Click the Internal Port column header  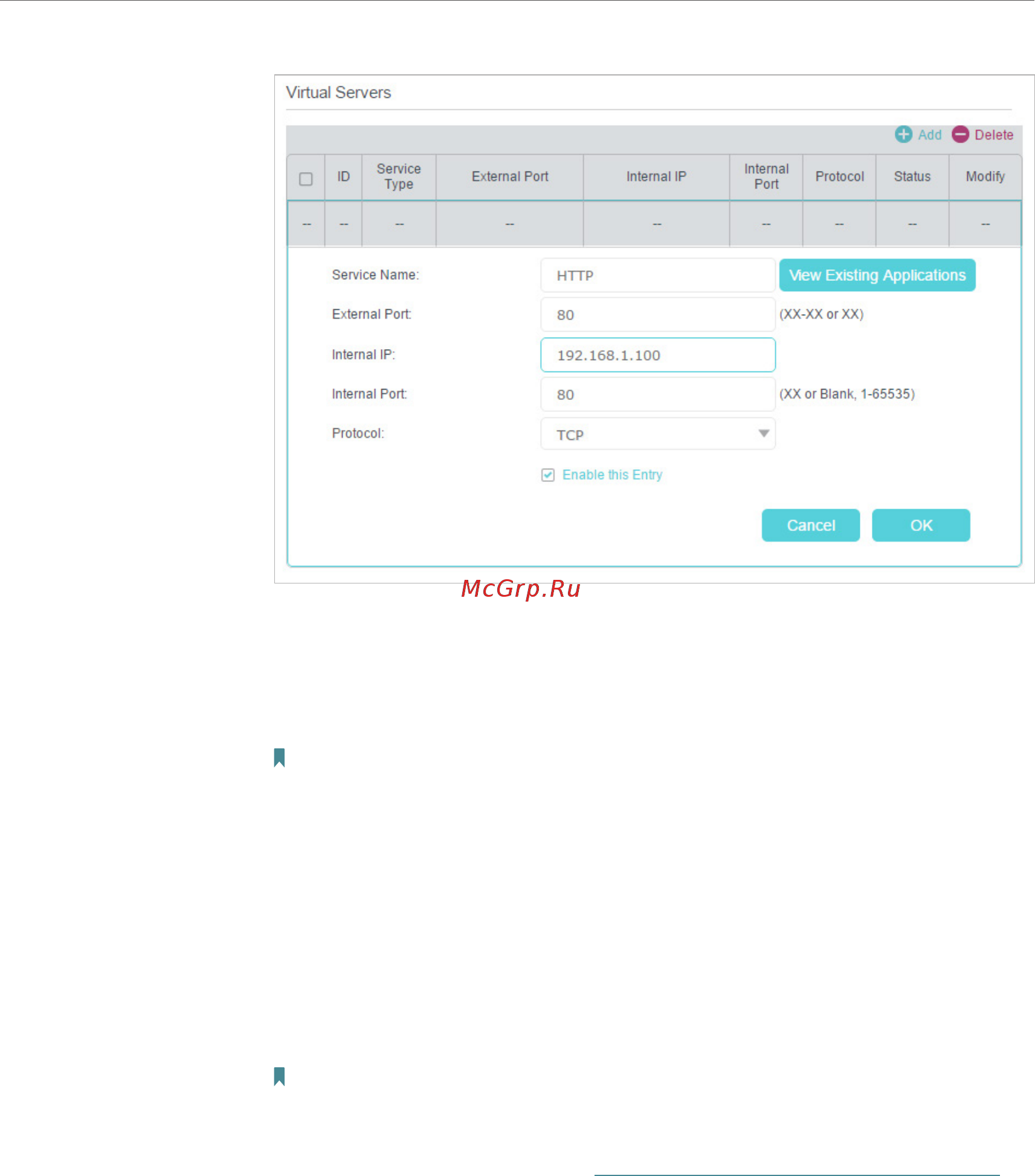coord(766,176)
